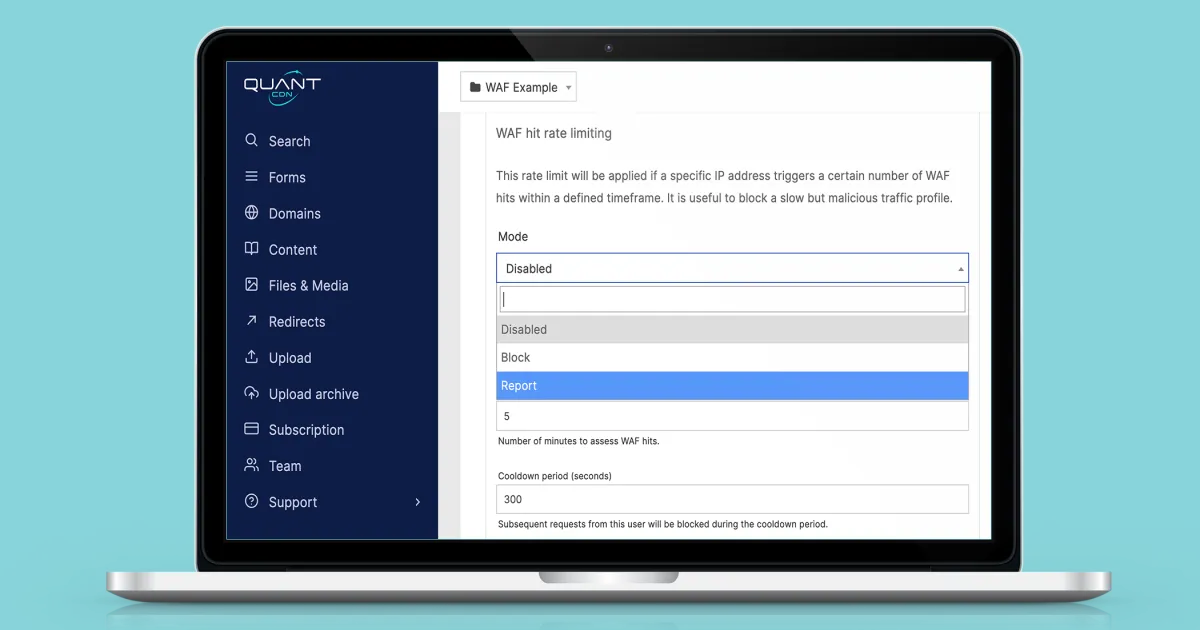Choose Block from the Mode options
Viewport: 1200px width, 630px height.
click(x=732, y=357)
